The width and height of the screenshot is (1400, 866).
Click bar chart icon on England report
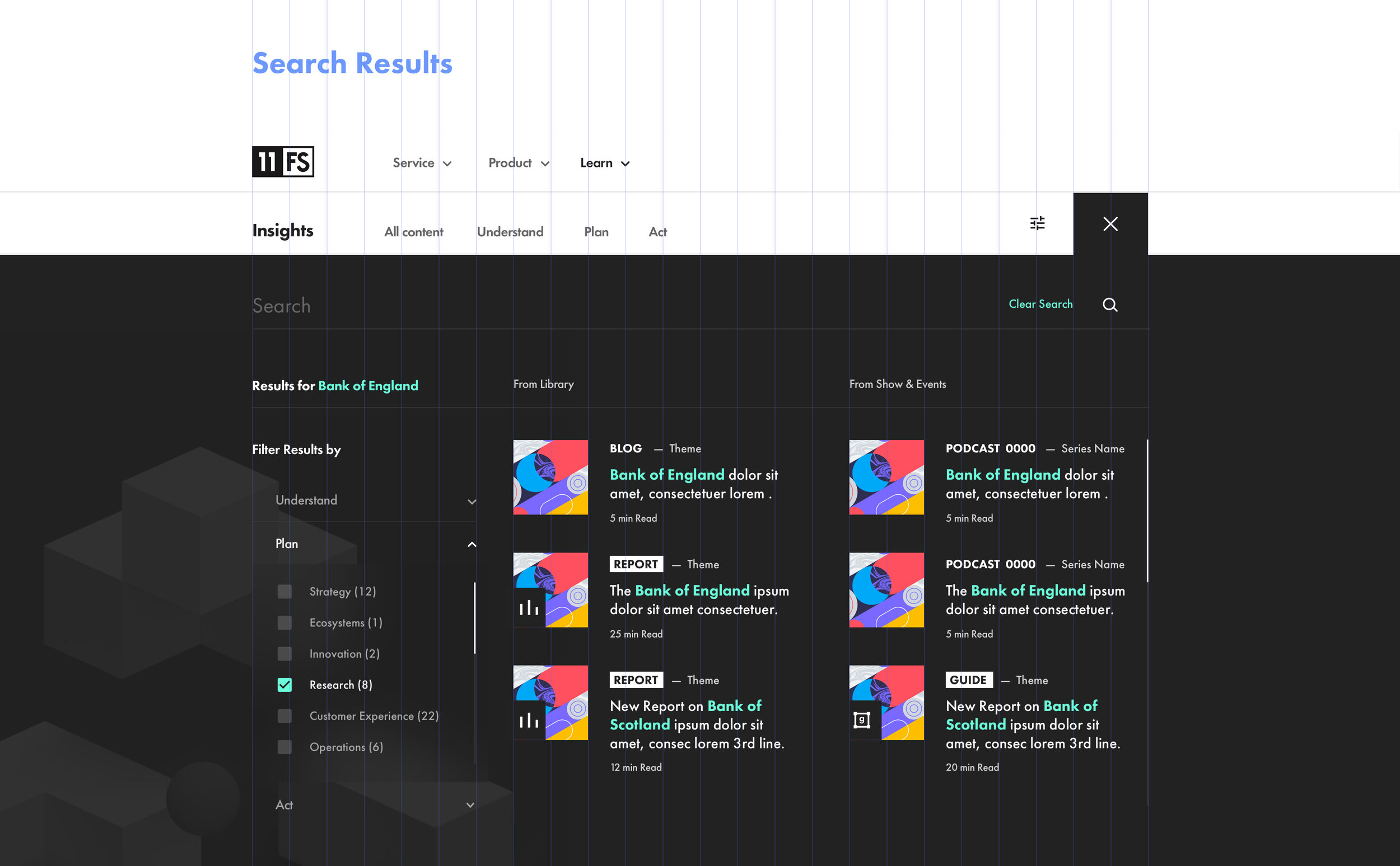click(x=529, y=608)
